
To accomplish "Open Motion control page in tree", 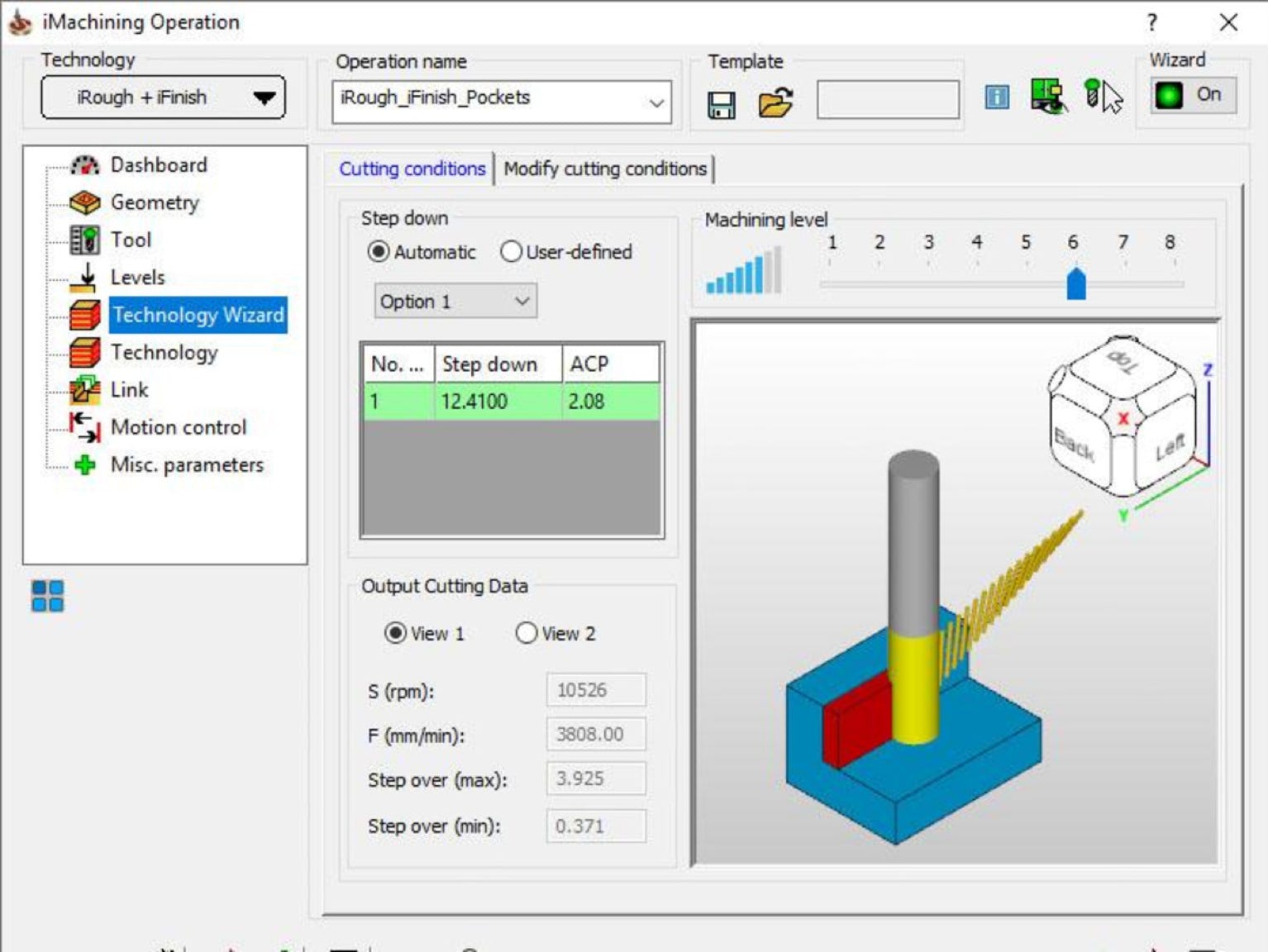I will tap(179, 427).
